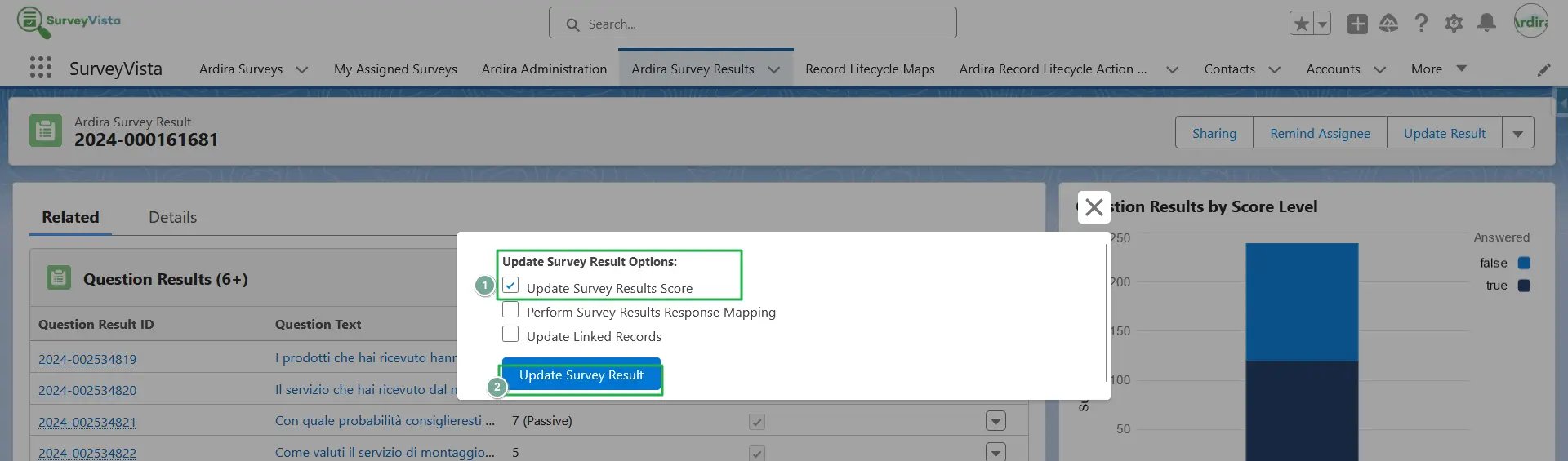The width and height of the screenshot is (1568, 461).
Task: Click the checked box in the 7 (Passive) row
Action: [x=757, y=422]
